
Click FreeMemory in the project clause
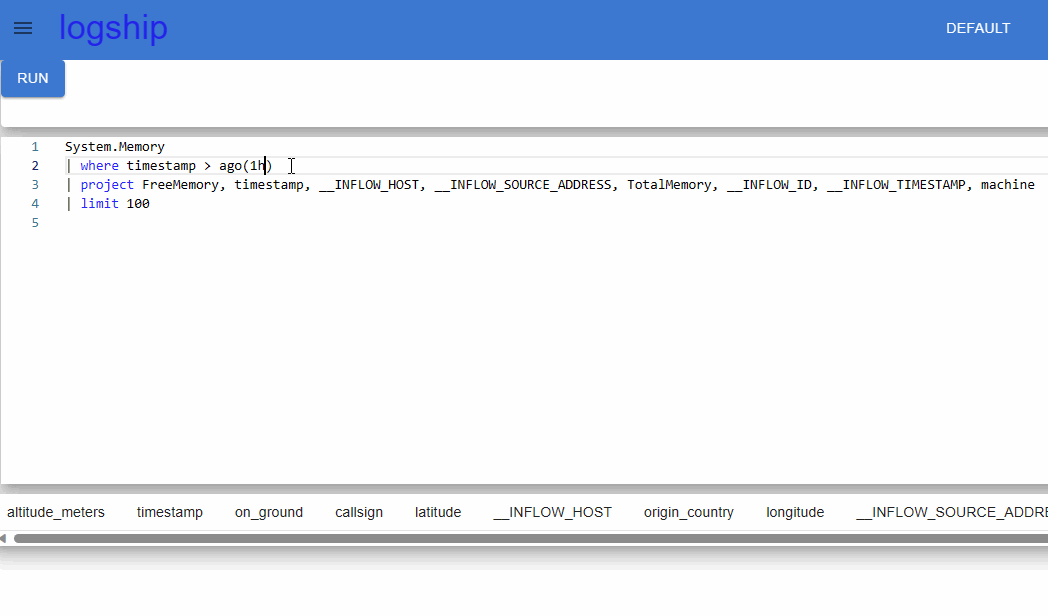click(180, 184)
